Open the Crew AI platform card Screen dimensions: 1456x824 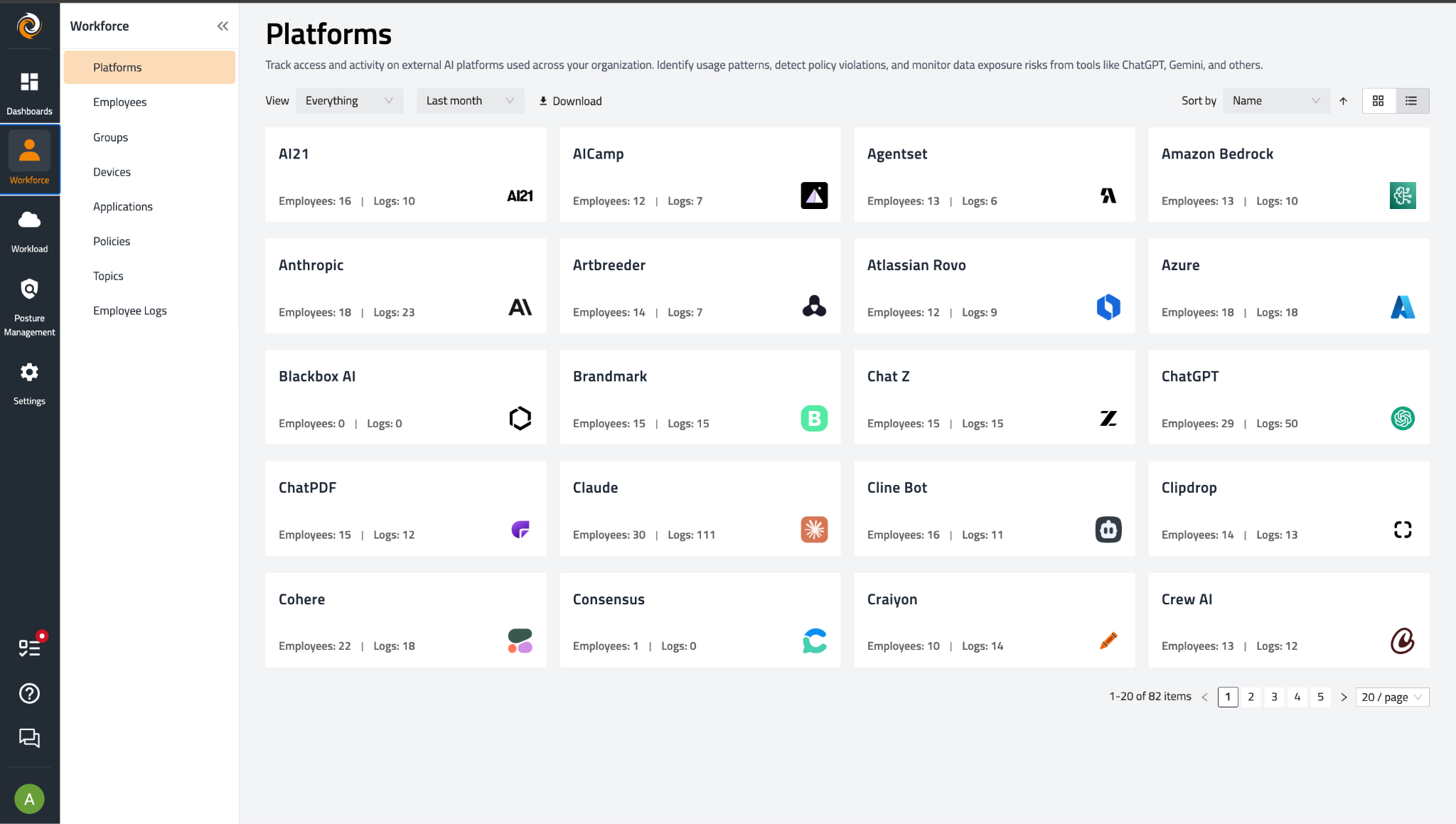(1289, 620)
